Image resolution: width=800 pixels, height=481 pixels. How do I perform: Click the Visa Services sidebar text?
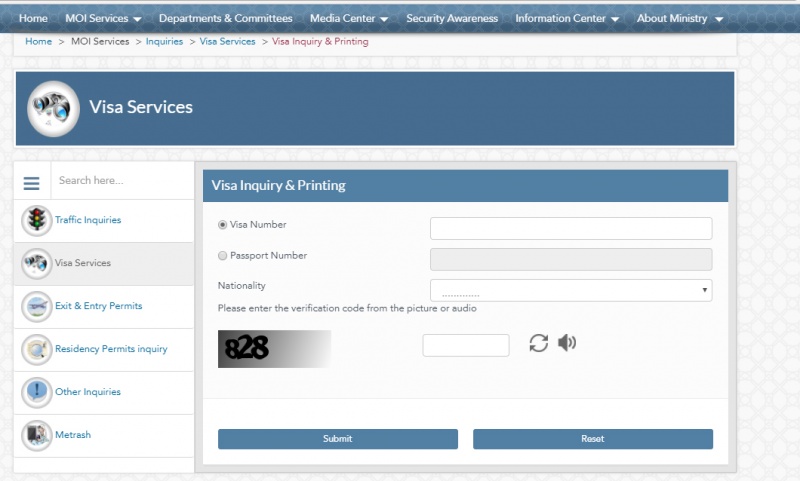(x=83, y=263)
